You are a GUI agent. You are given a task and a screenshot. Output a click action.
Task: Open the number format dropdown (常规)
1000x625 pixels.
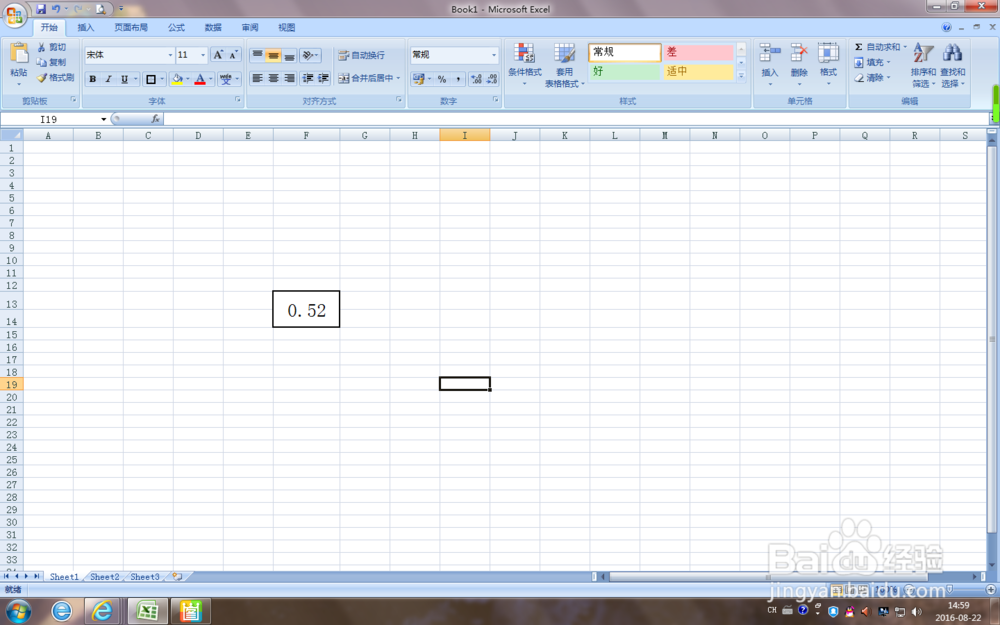pos(494,55)
